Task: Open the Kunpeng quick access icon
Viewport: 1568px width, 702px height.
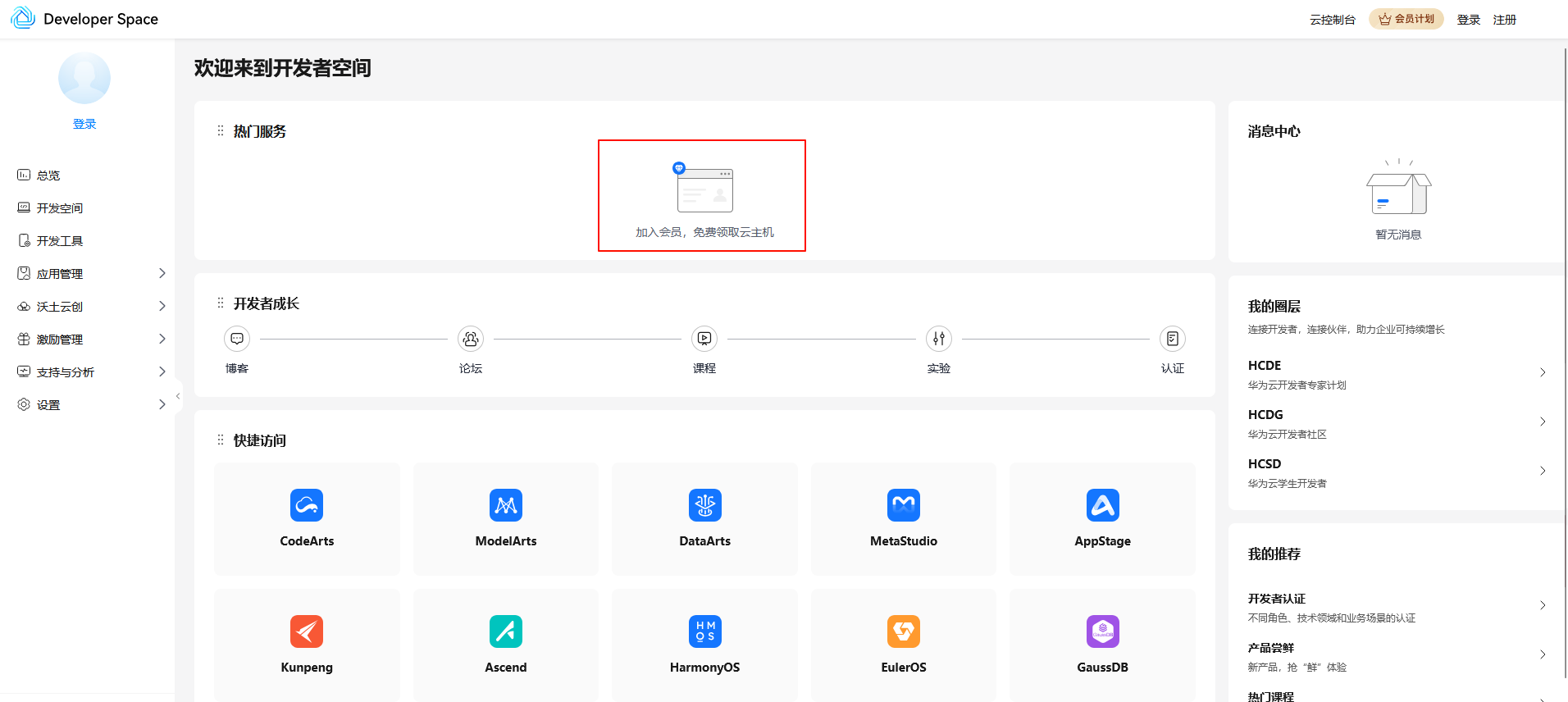Action: coord(307,631)
